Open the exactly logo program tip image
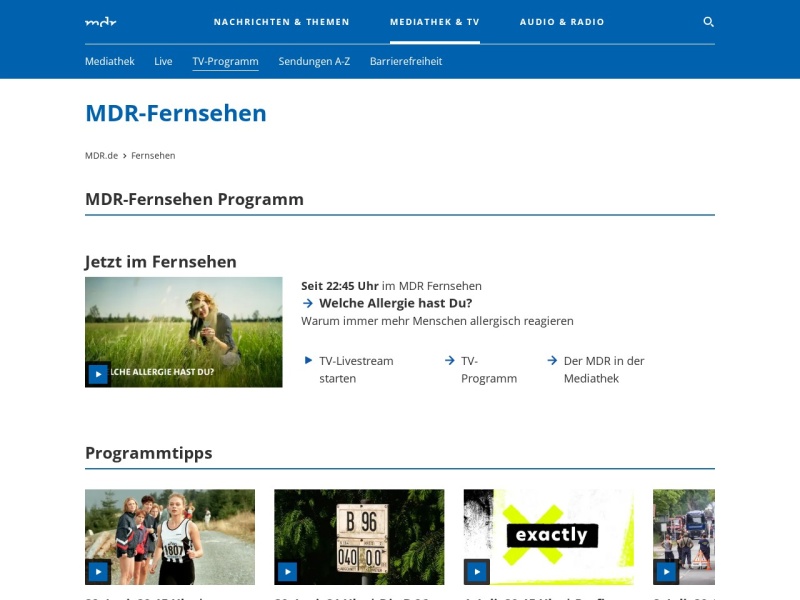This screenshot has height=600, width=800. tap(548, 537)
